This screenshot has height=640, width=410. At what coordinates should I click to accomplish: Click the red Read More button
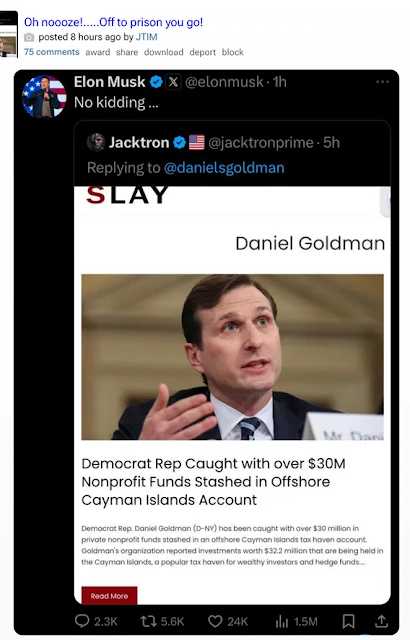pos(109,596)
